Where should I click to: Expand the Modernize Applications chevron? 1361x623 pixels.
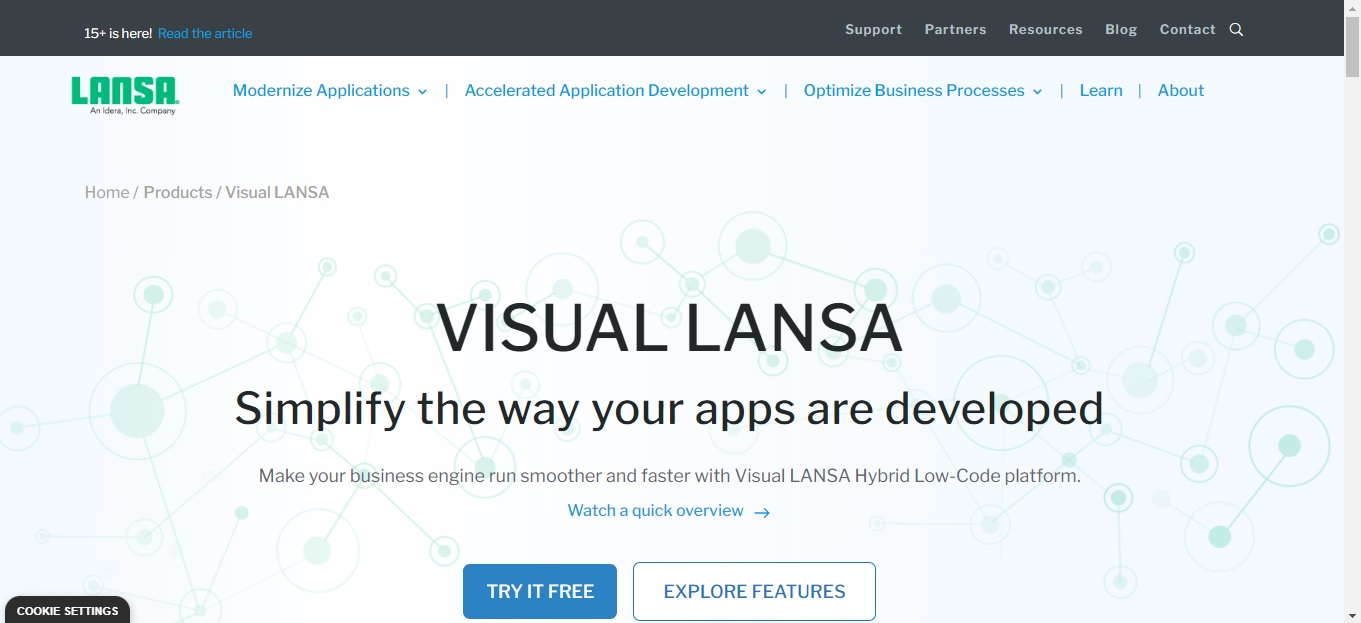pyautogui.click(x=422, y=91)
